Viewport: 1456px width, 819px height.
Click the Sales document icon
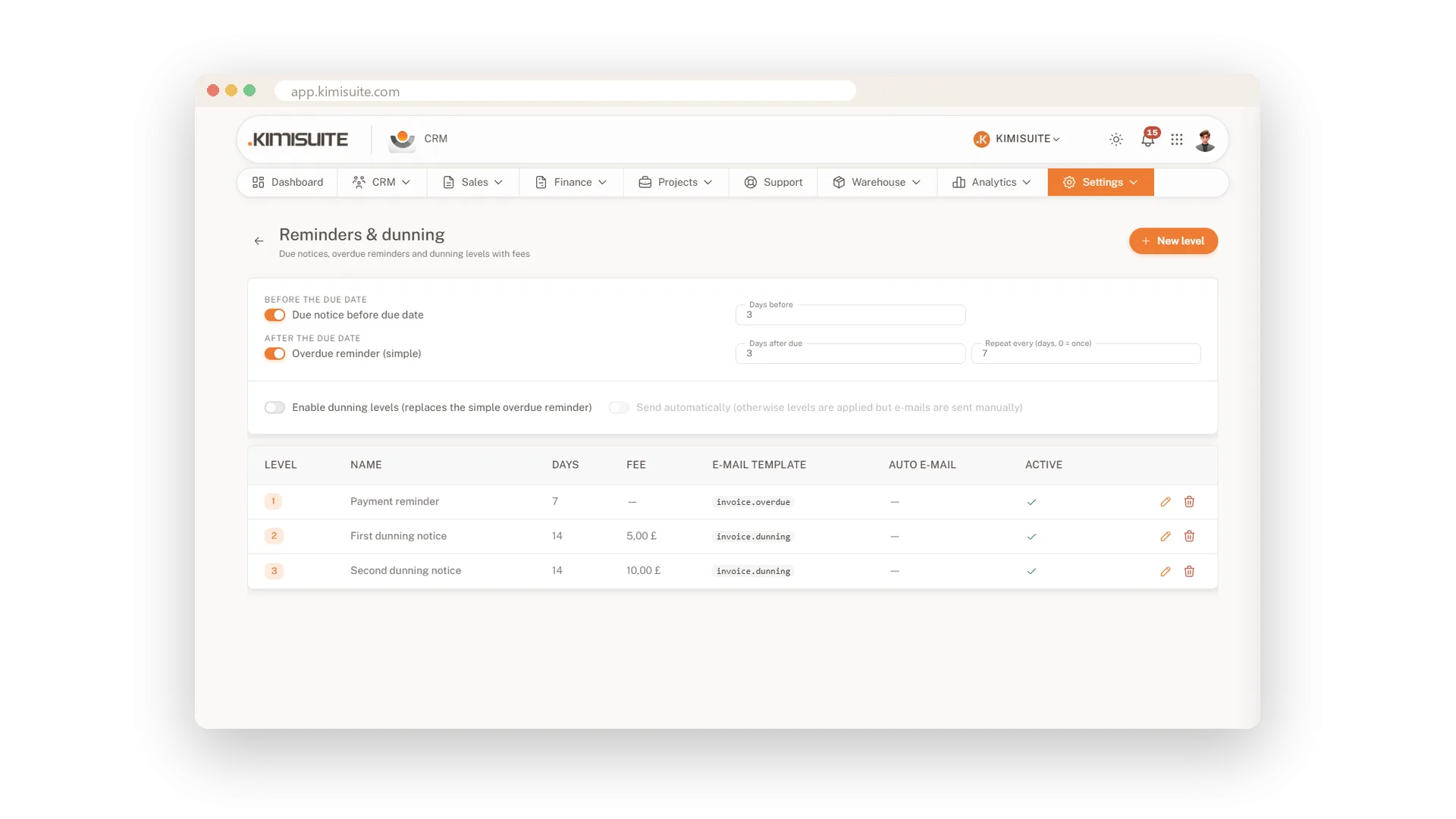click(448, 182)
